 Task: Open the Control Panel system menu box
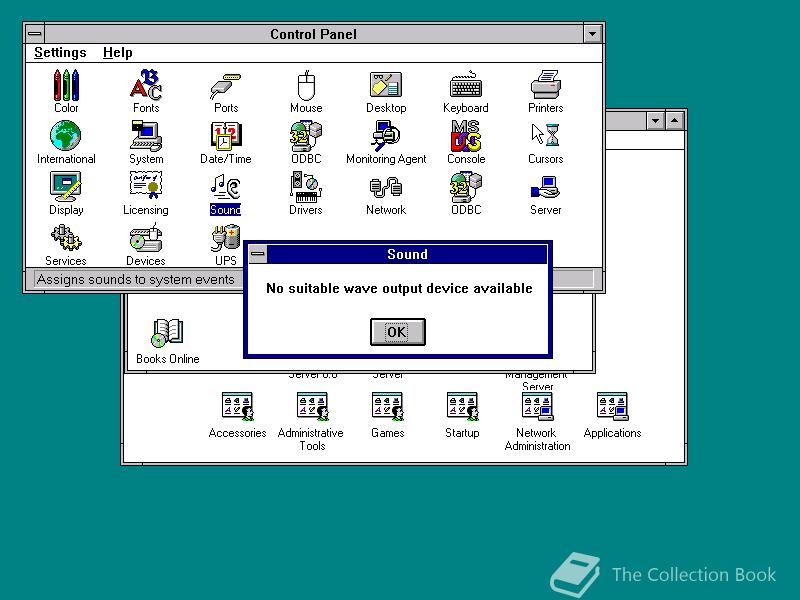click(x=35, y=34)
